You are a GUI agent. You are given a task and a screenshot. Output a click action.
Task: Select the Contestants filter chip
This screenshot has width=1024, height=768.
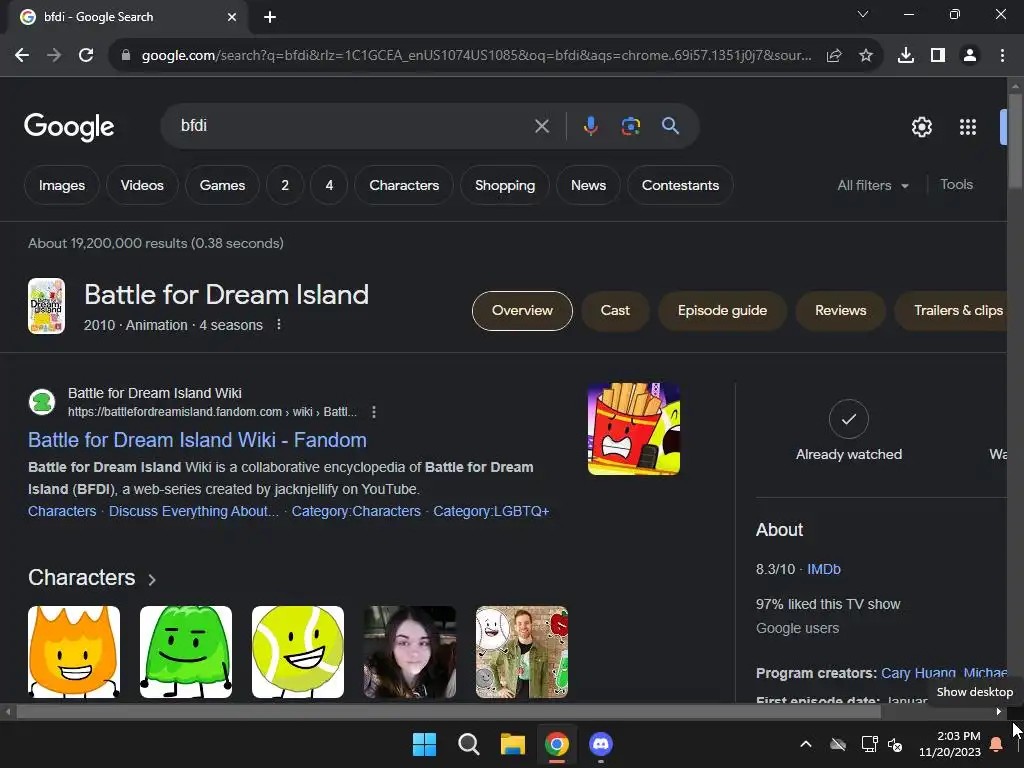click(x=680, y=185)
